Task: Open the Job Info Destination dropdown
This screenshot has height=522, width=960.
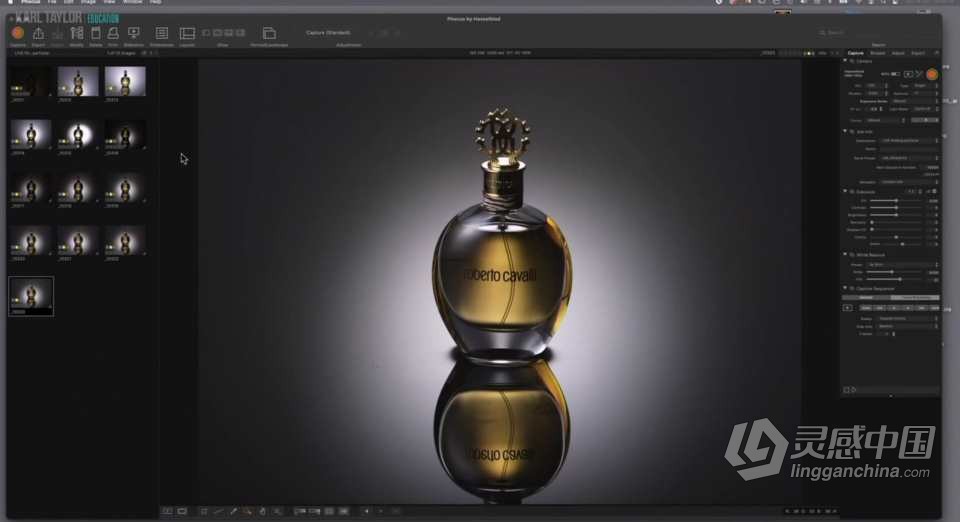Action: tap(910, 141)
